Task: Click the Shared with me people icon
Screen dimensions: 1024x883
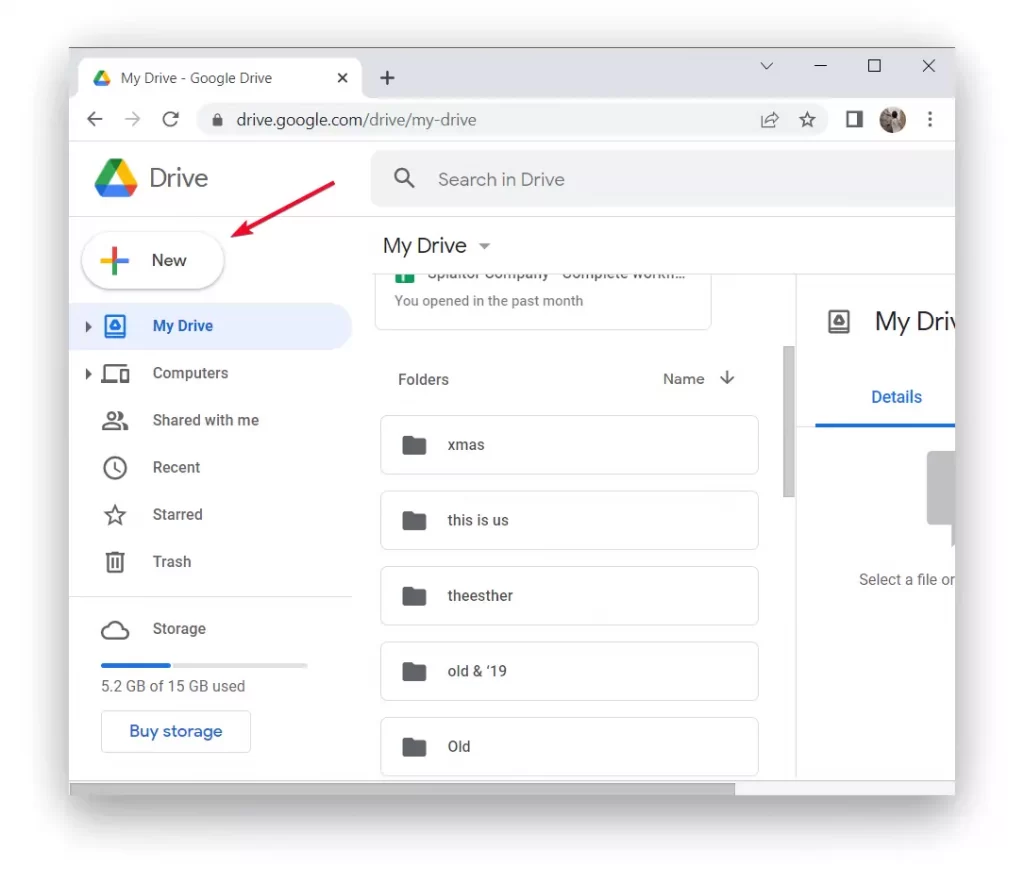Action: [x=115, y=421]
